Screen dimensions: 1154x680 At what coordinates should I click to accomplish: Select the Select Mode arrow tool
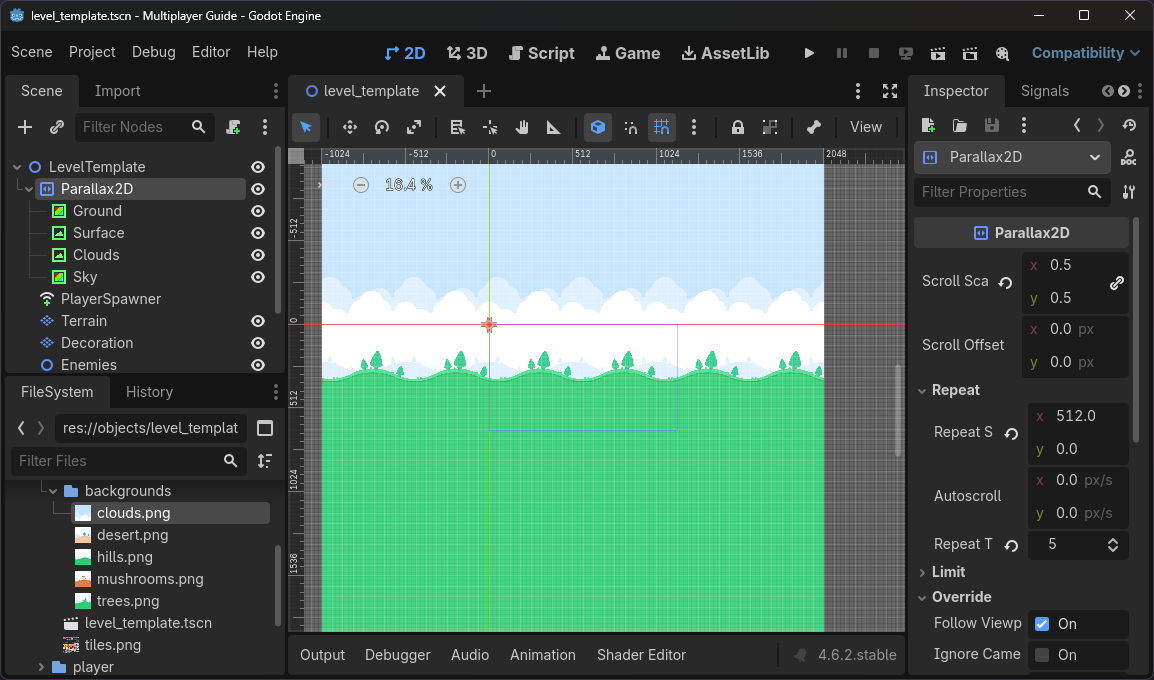[305, 127]
